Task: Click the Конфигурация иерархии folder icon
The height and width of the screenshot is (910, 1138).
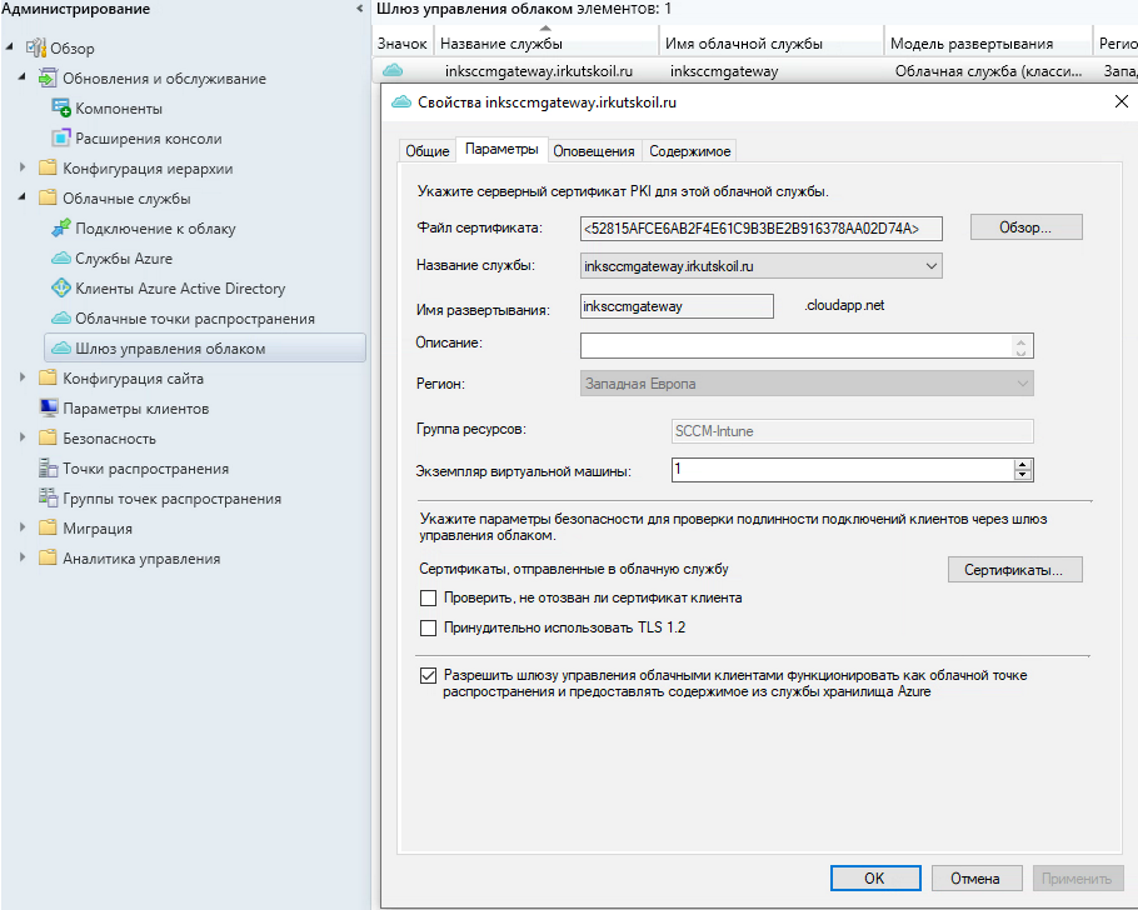Action: (x=48, y=168)
